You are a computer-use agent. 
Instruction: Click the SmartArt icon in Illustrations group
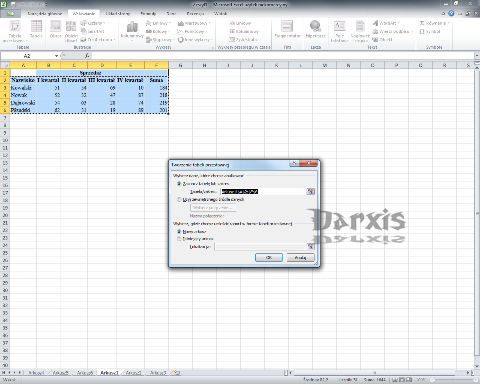click(83, 31)
